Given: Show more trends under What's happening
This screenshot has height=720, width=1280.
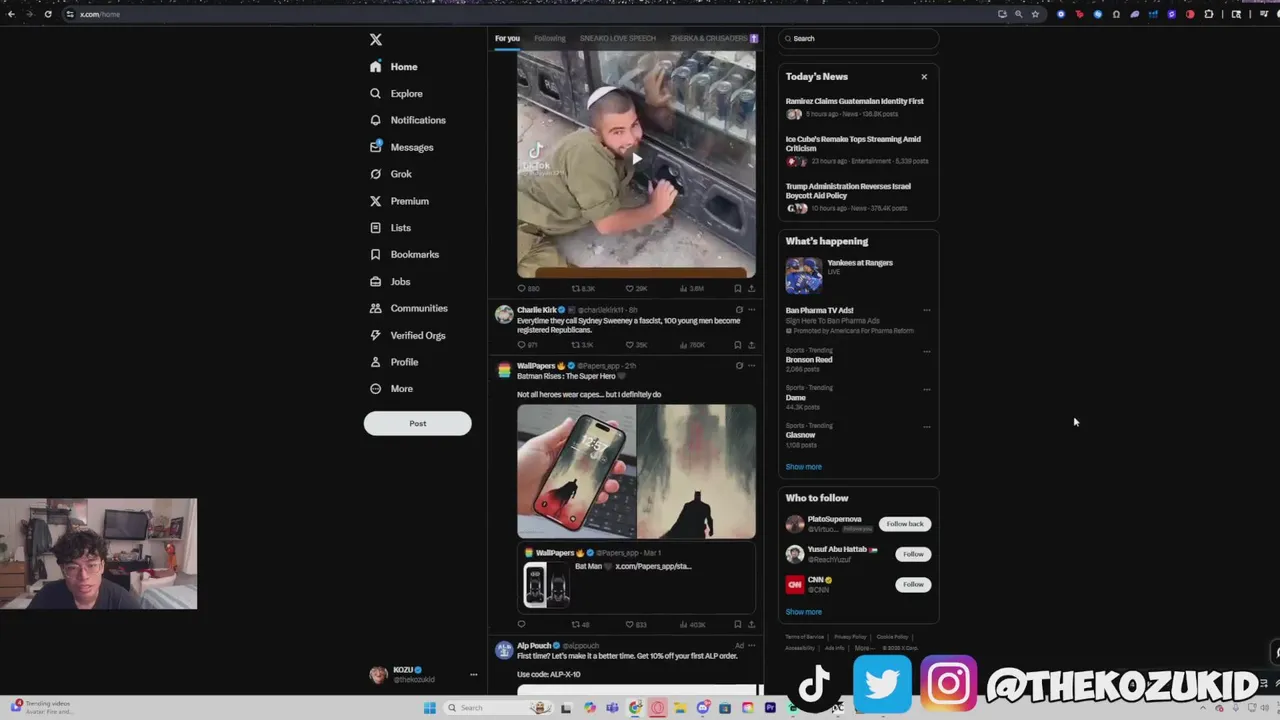Looking at the screenshot, I should (x=804, y=467).
